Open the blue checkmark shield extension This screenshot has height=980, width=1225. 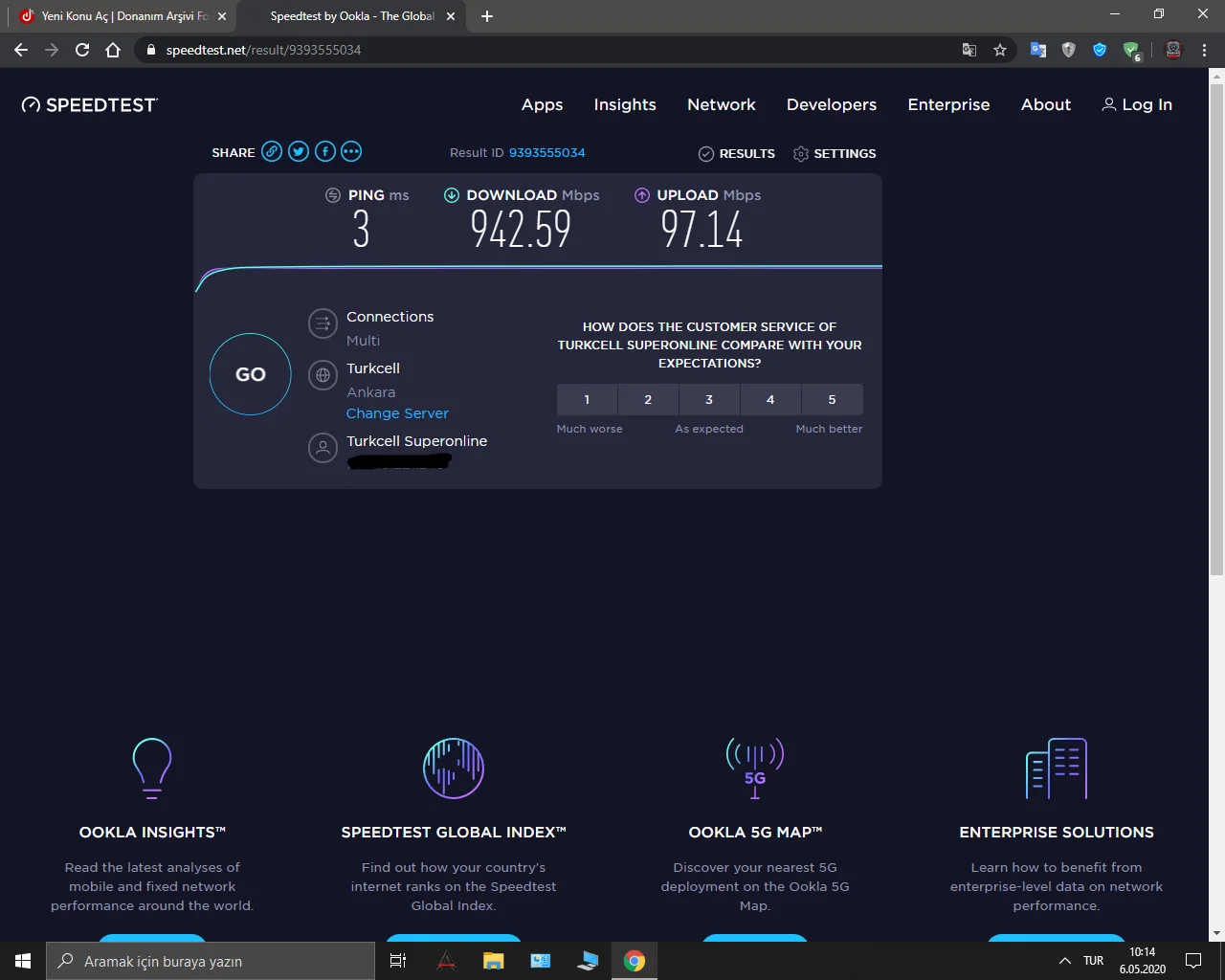coord(1100,50)
